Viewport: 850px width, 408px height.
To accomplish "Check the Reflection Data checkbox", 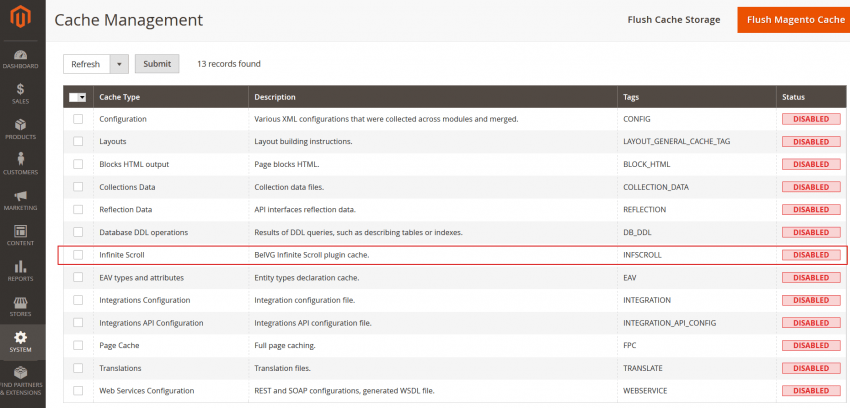I will pyautogui.click(x=78, y=209).
